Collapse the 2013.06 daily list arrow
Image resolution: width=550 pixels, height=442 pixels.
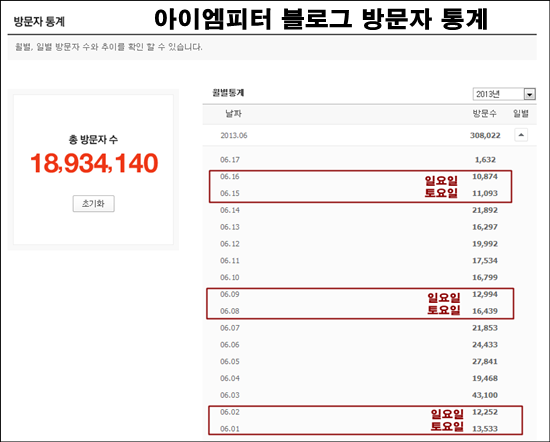(x=521, y=135)
